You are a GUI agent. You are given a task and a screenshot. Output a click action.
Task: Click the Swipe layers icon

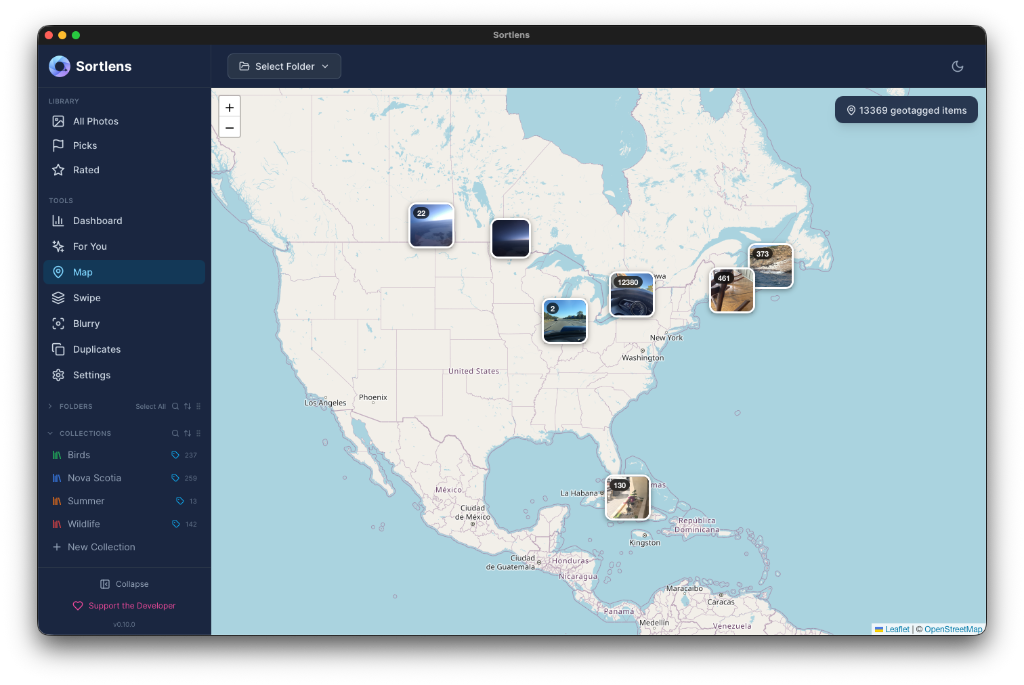tap(58, 298)
